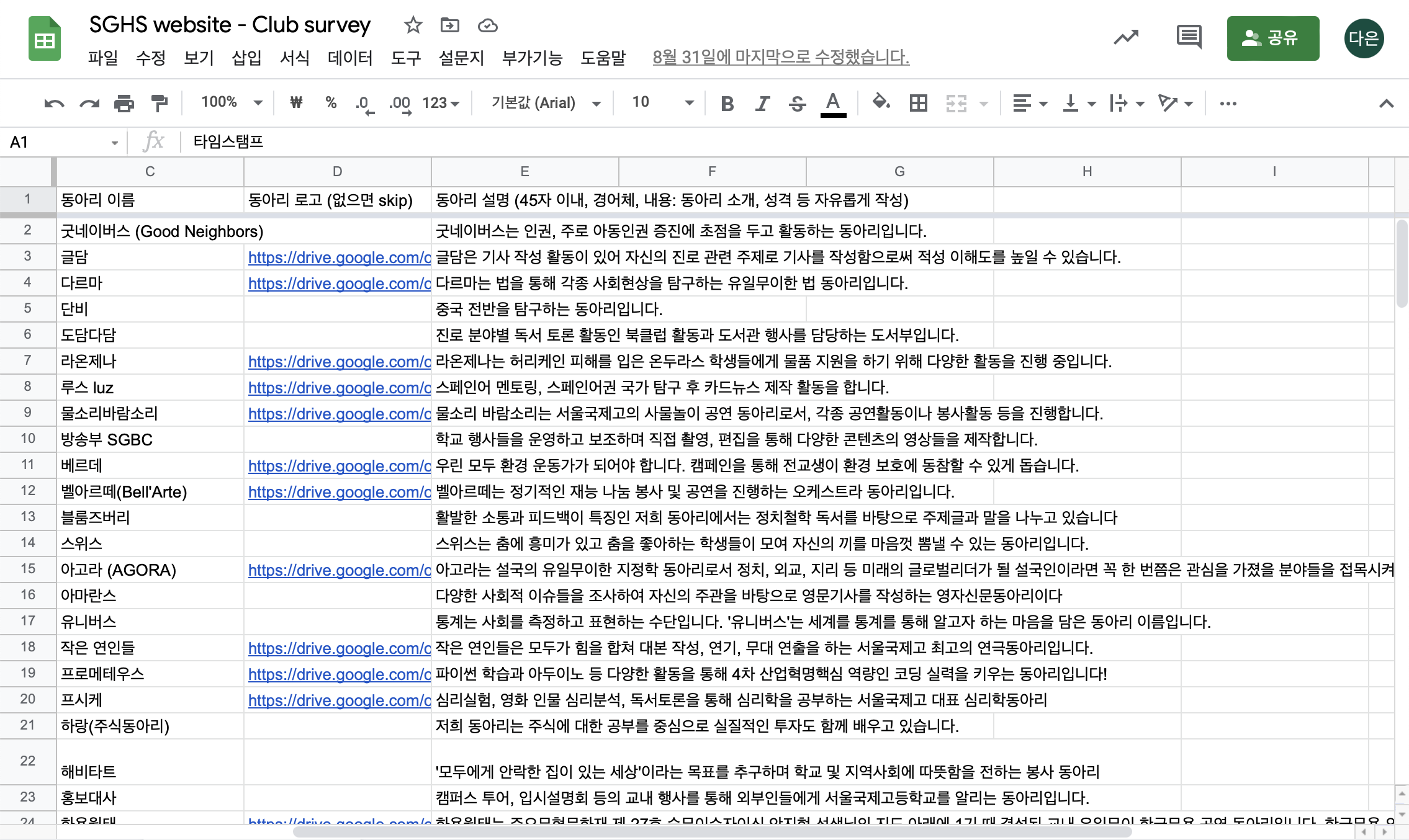Open the 도구 menu
Image resolution: width=1409 pixels, height=840 pixels.
(x=406, y=58)
